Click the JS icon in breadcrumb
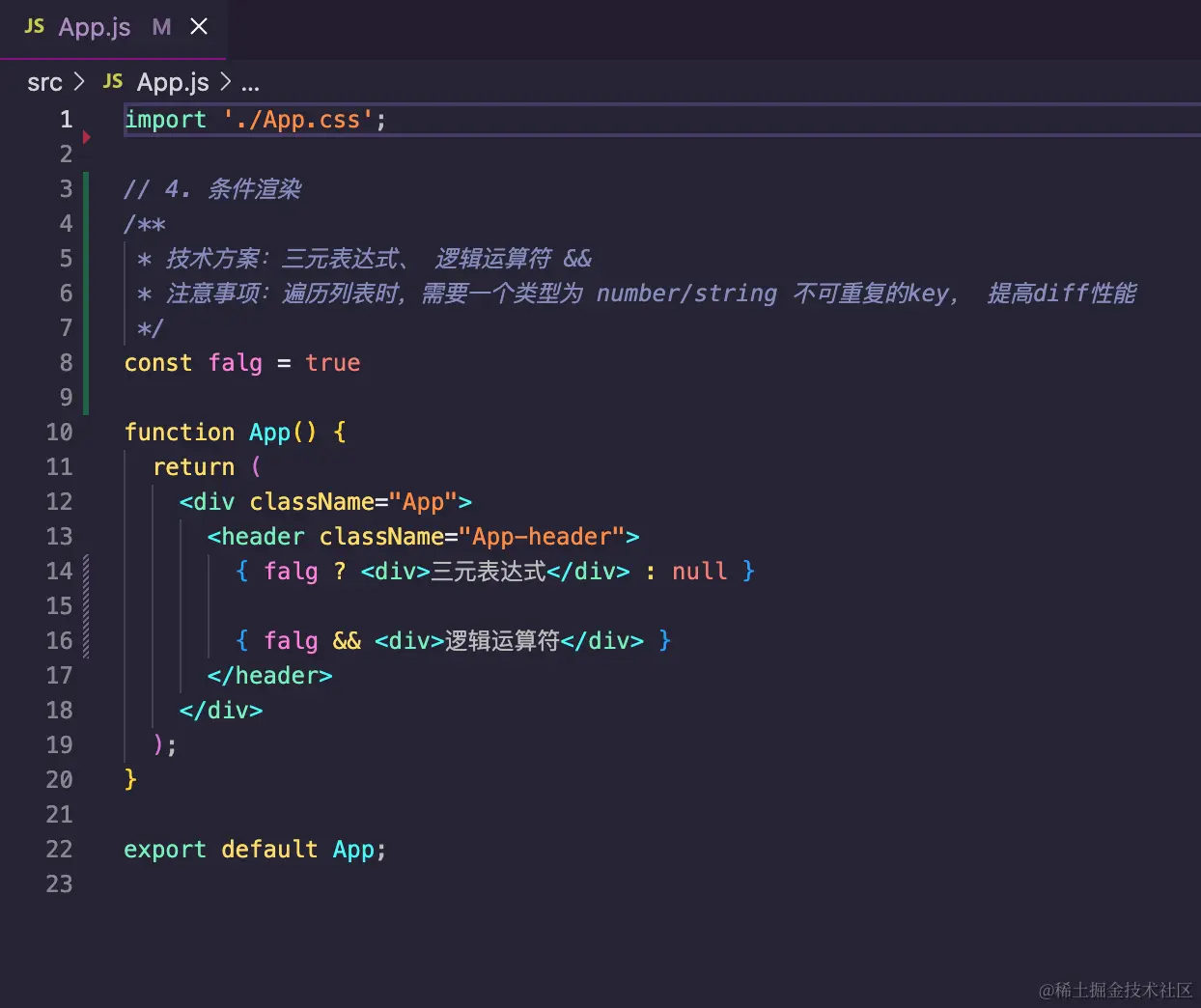 pyautogui.click(x=113, y=82)
